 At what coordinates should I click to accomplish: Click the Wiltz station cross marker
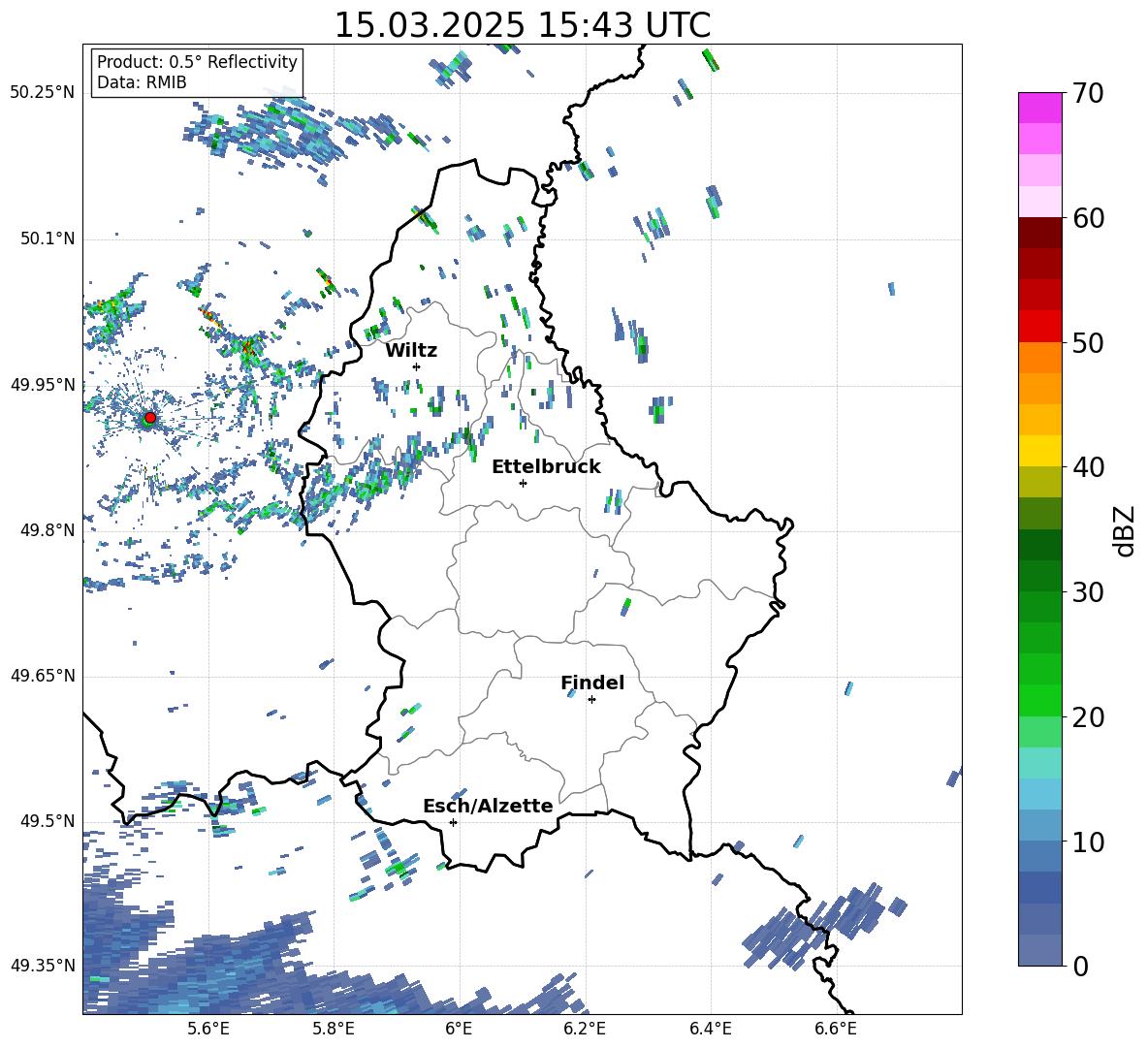click(x=417, y=366)
